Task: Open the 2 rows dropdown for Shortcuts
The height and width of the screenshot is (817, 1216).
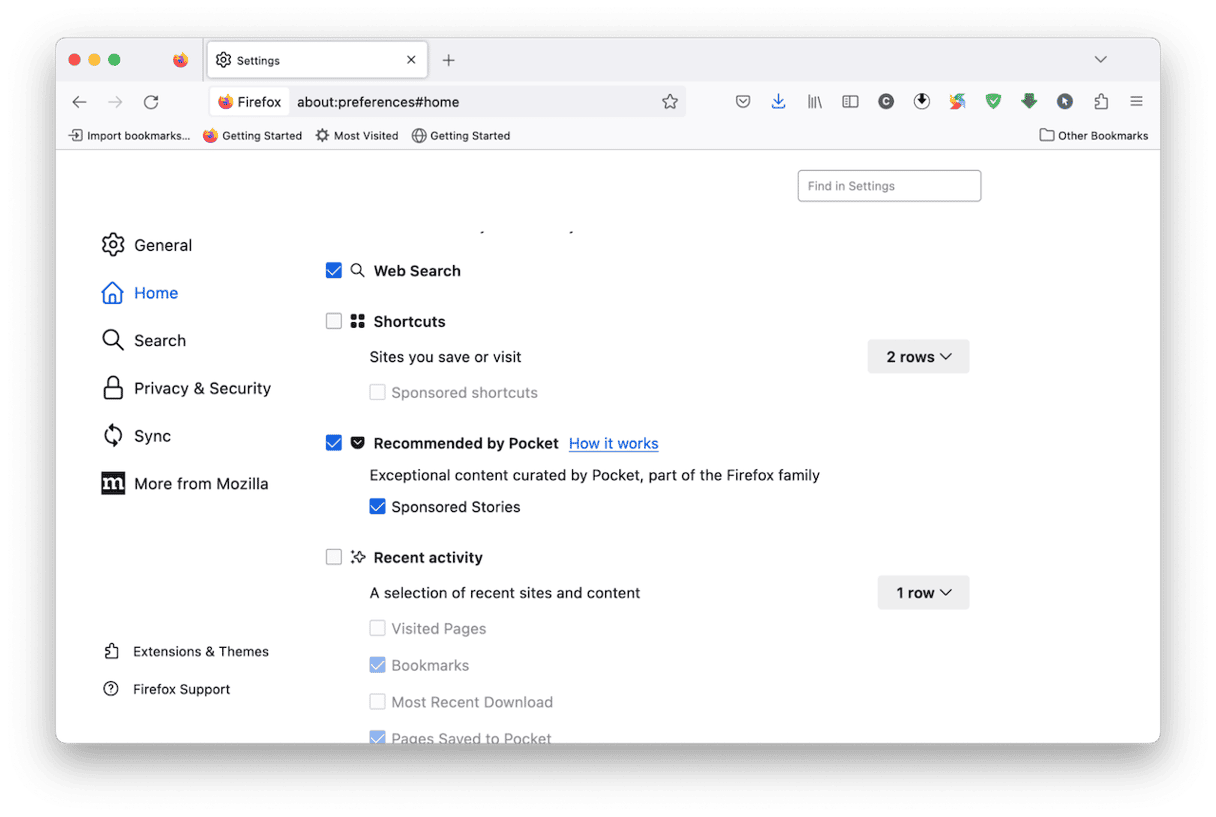Action: [917, 356]
